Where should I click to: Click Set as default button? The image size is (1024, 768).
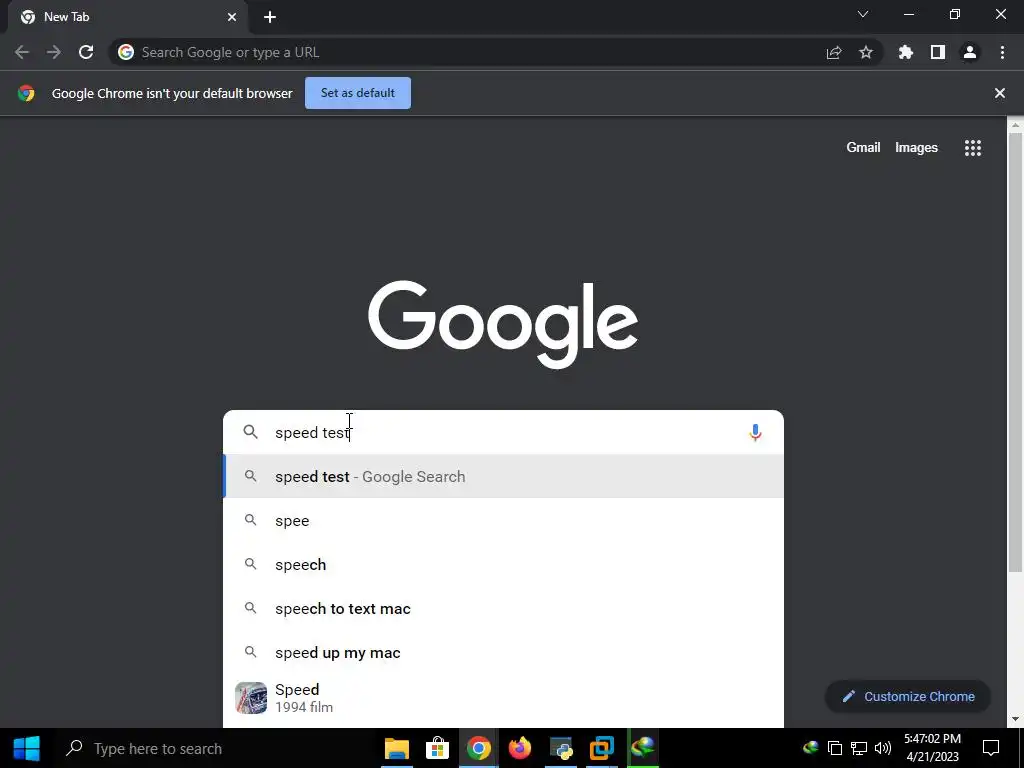tap(358, 93)
